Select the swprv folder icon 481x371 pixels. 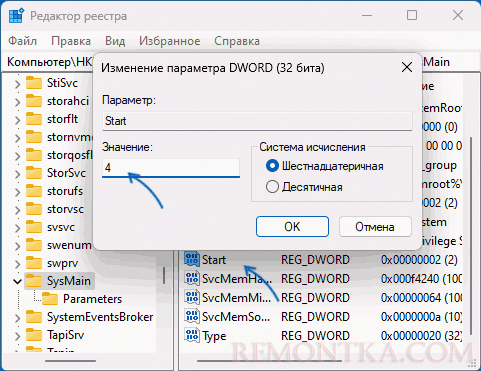point(34,263)
